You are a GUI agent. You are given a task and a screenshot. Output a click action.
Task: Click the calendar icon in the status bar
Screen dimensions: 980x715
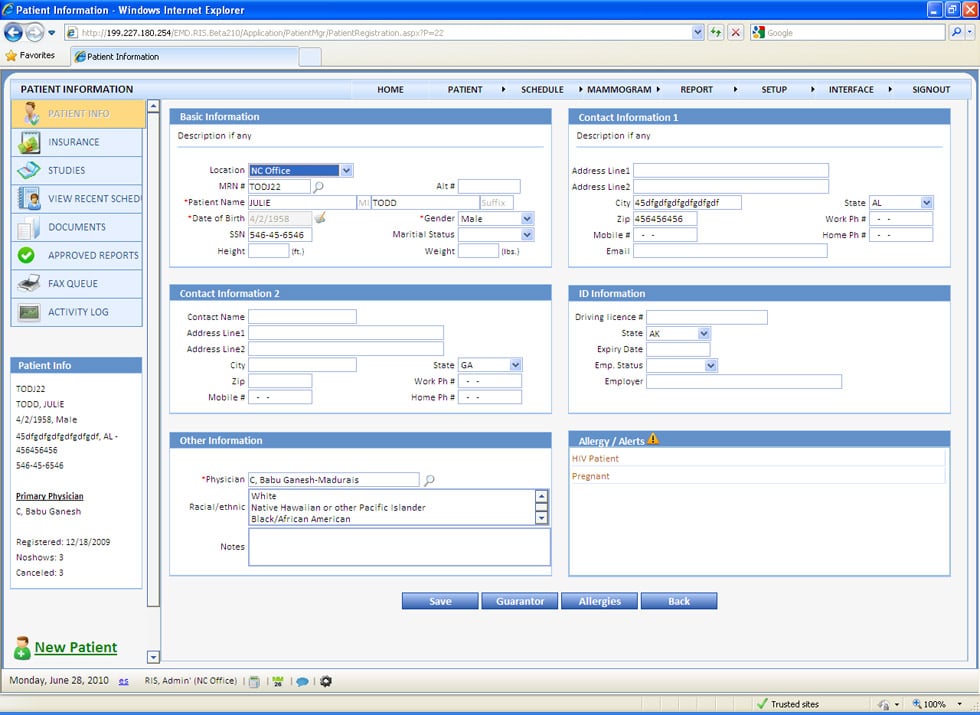pyautogui.click(x=277, y=681)
